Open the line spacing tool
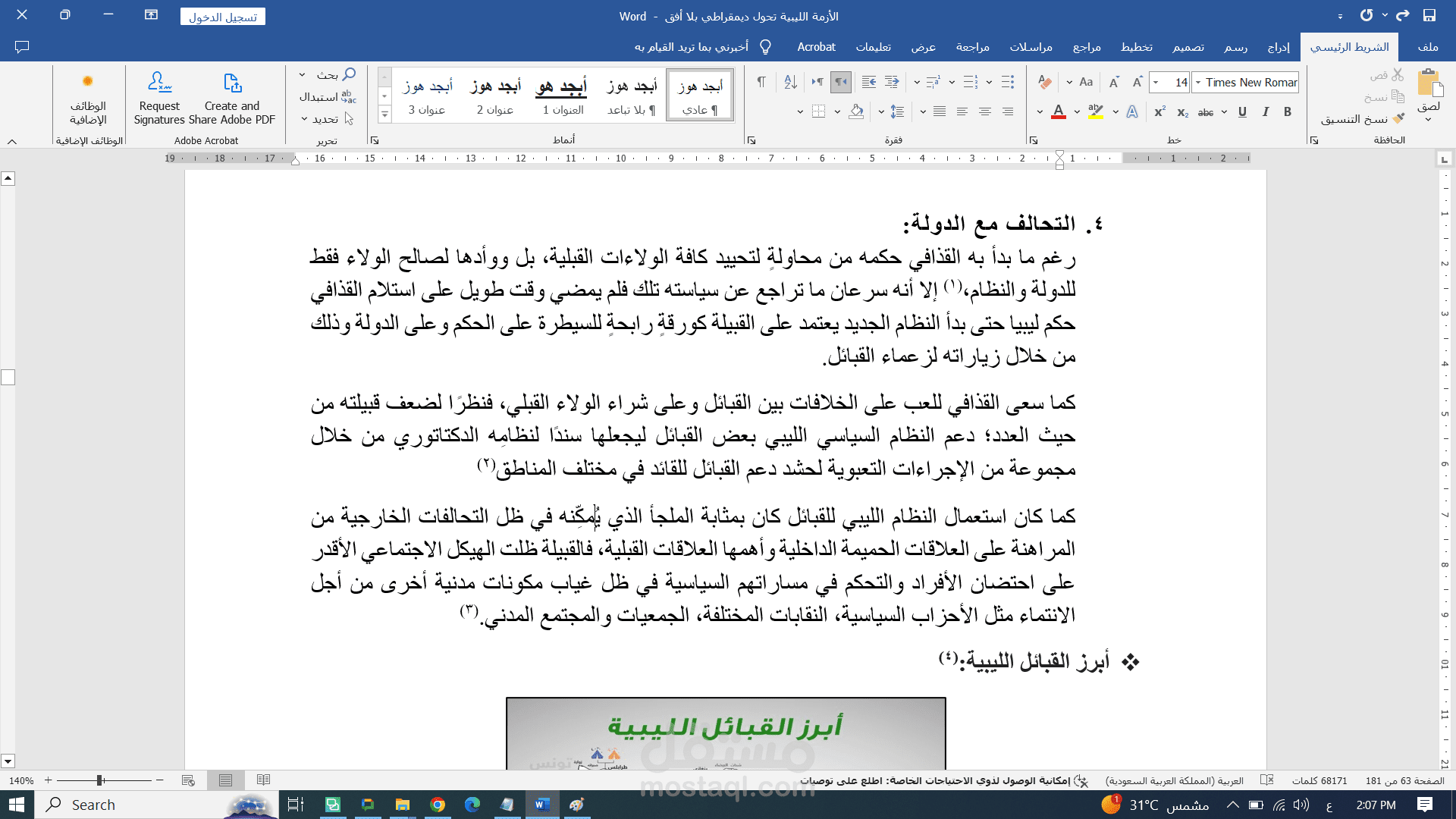The height and width of the screenshot is (819, 1456). pos(898,112)
